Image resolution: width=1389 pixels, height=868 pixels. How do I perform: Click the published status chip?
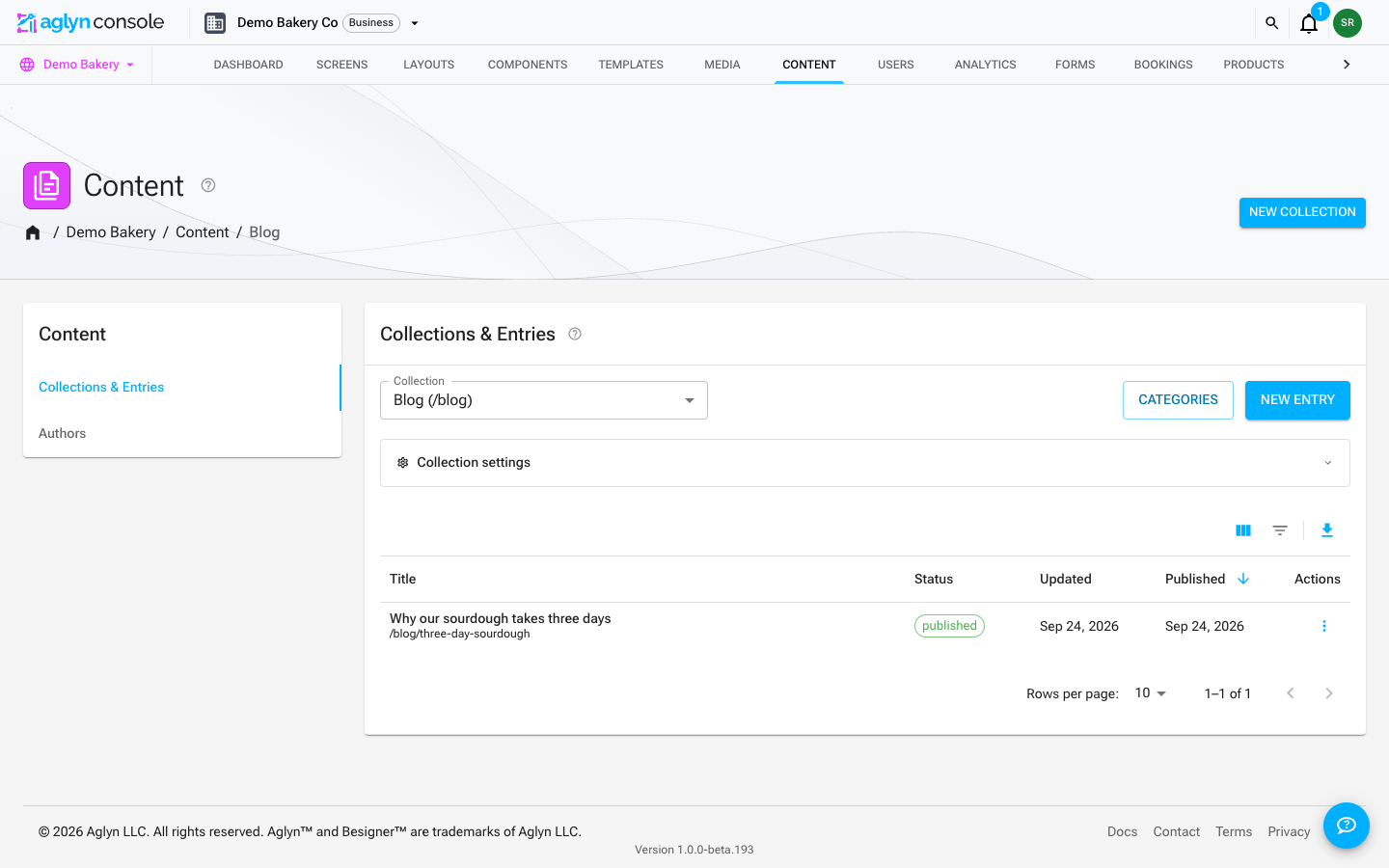click(949, 626)
